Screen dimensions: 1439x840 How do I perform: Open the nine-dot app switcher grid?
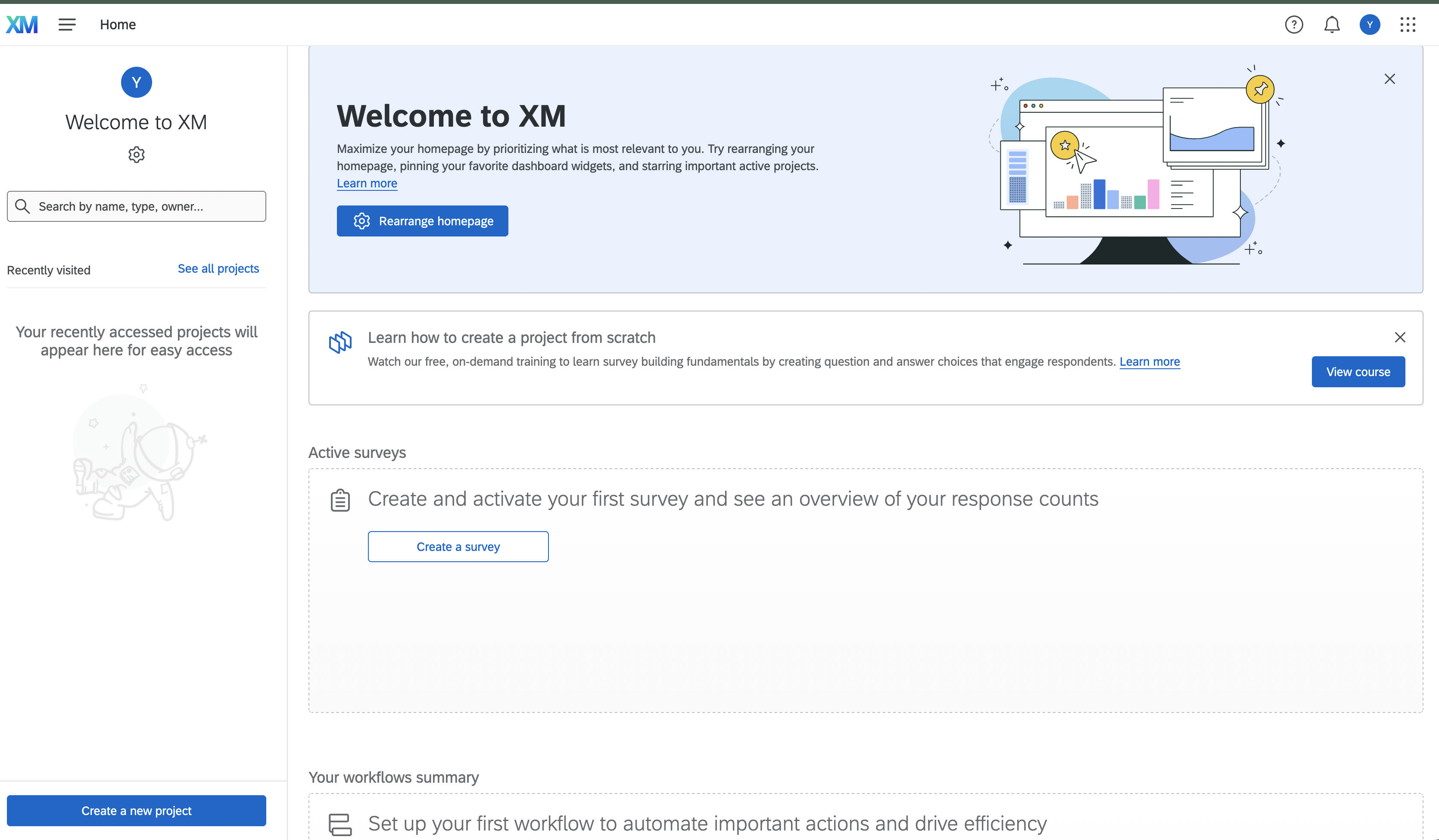(1408, 25)
